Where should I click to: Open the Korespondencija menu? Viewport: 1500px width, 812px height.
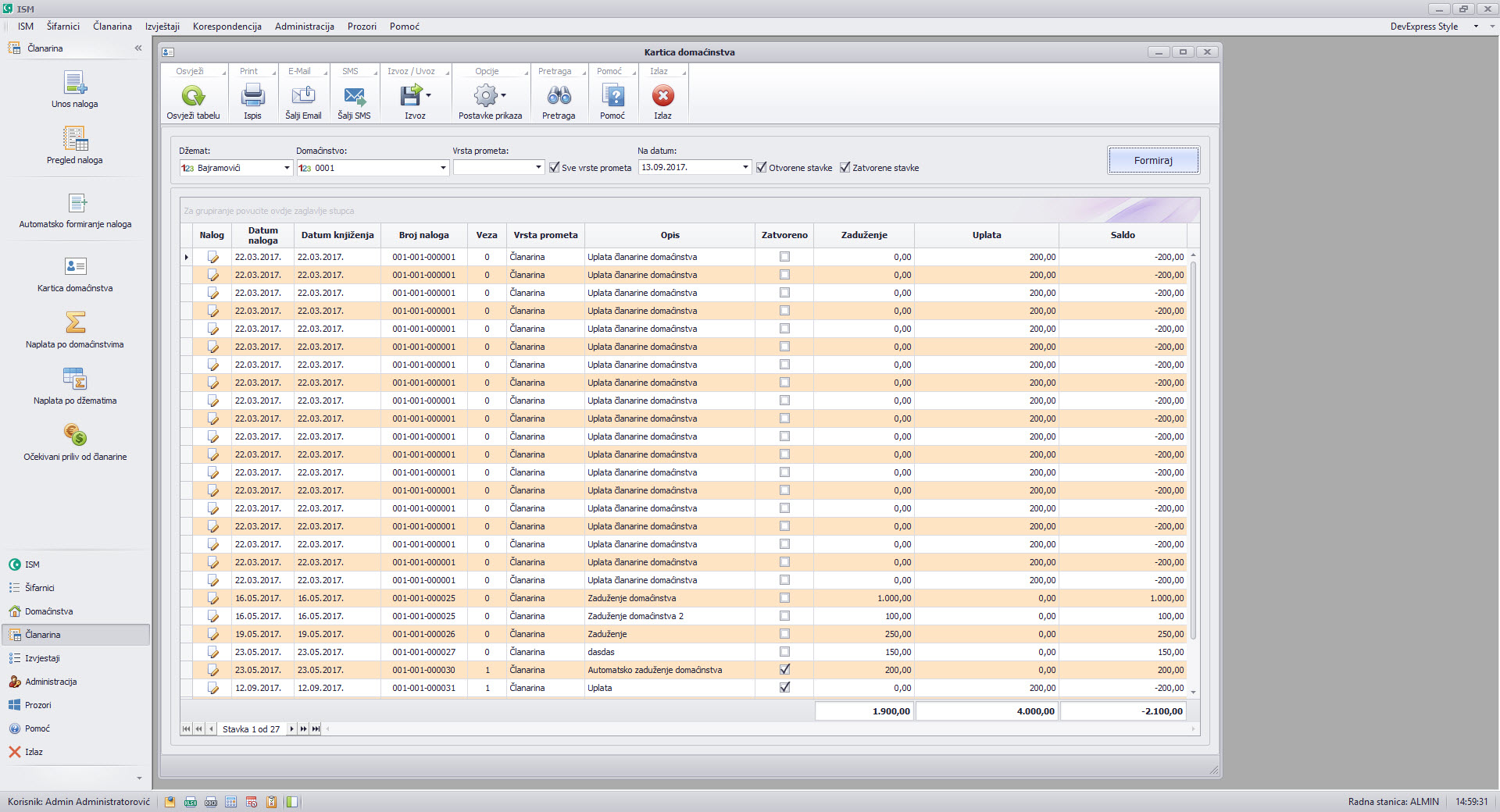227,27
